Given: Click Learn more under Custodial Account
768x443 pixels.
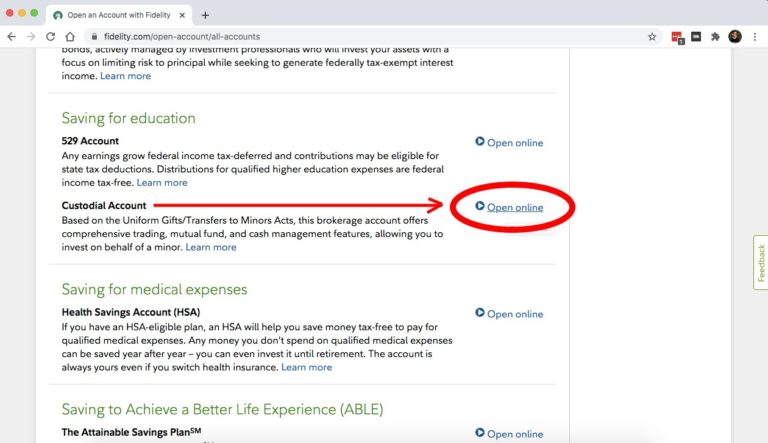Looking at the screenshot, I should tap(211, 247).
